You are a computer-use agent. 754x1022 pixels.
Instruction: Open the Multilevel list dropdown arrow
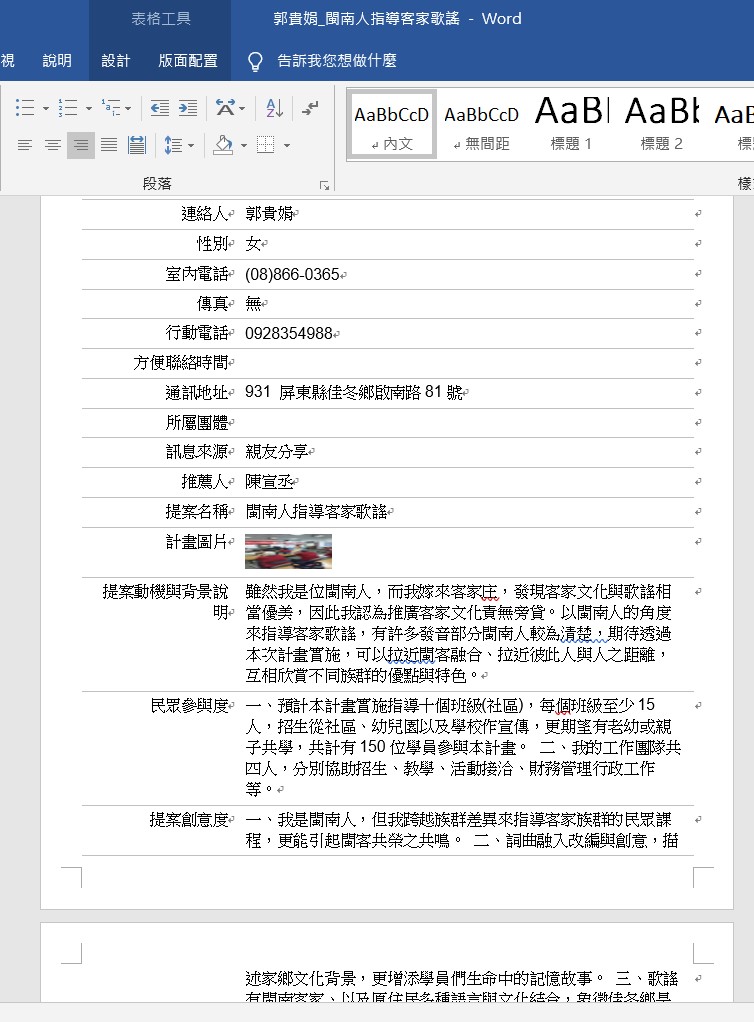[x=128, y=108]
